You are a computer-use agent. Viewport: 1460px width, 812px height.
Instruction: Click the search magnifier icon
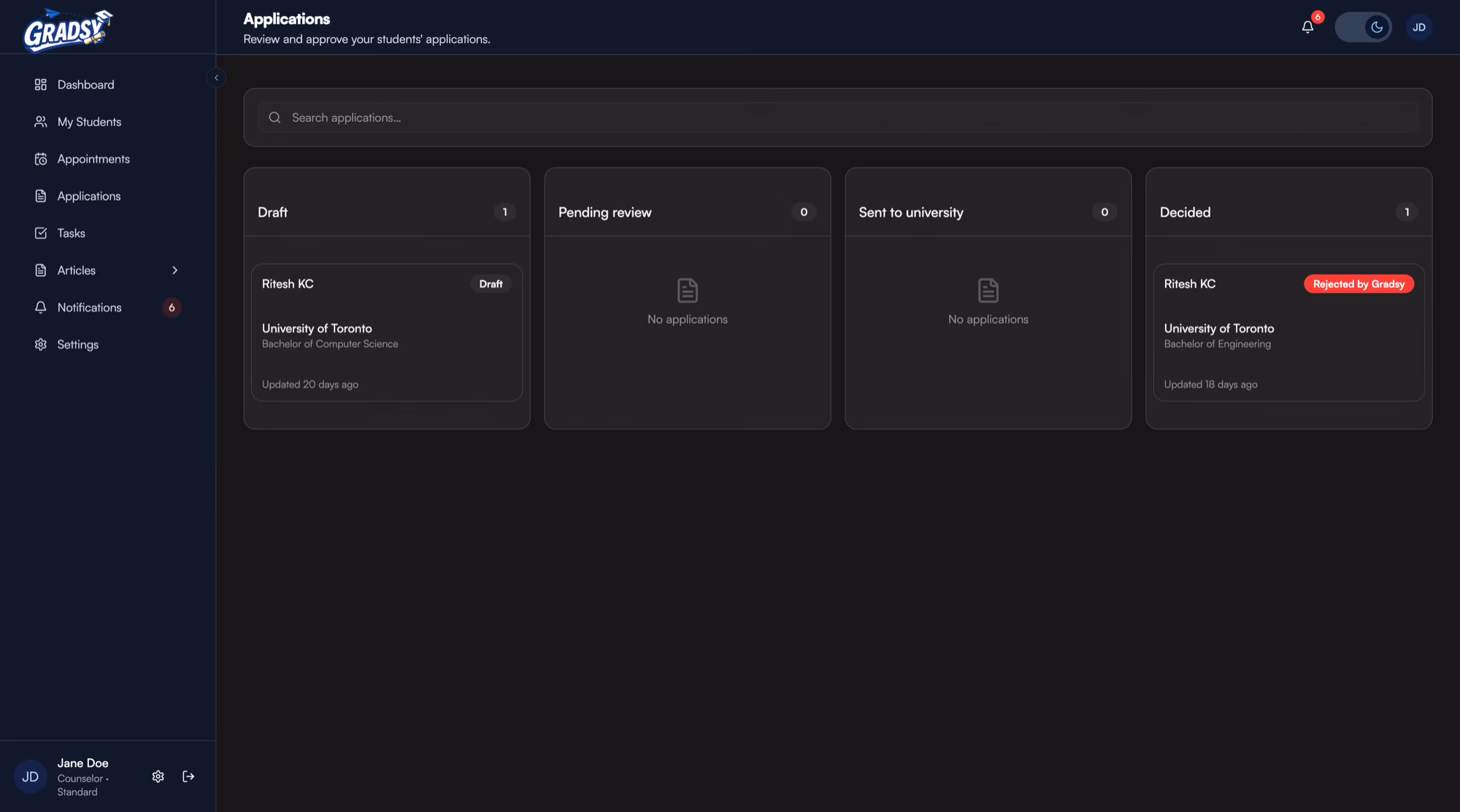click(x=274, y=117)
